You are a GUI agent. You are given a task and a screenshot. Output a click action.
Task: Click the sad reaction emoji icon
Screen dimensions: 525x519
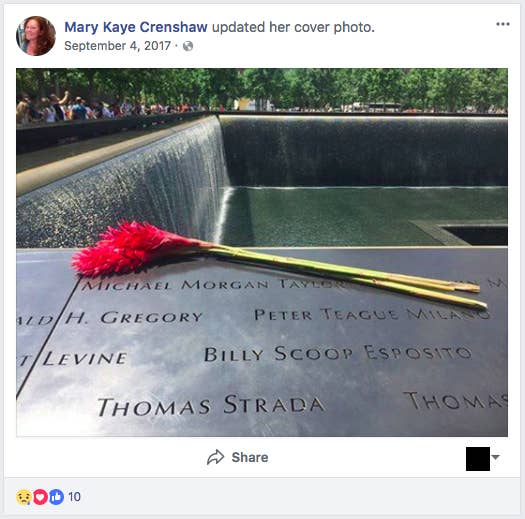(x=24, y=497)
